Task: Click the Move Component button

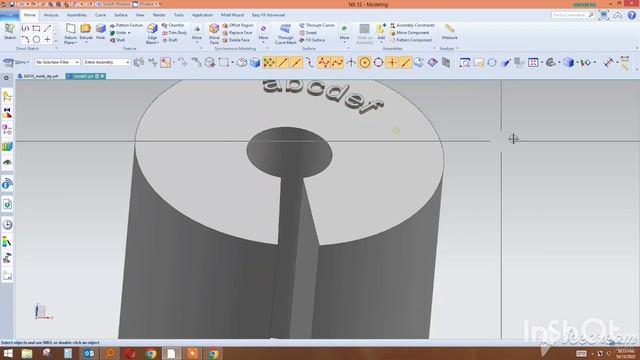Action: [409, 33]
